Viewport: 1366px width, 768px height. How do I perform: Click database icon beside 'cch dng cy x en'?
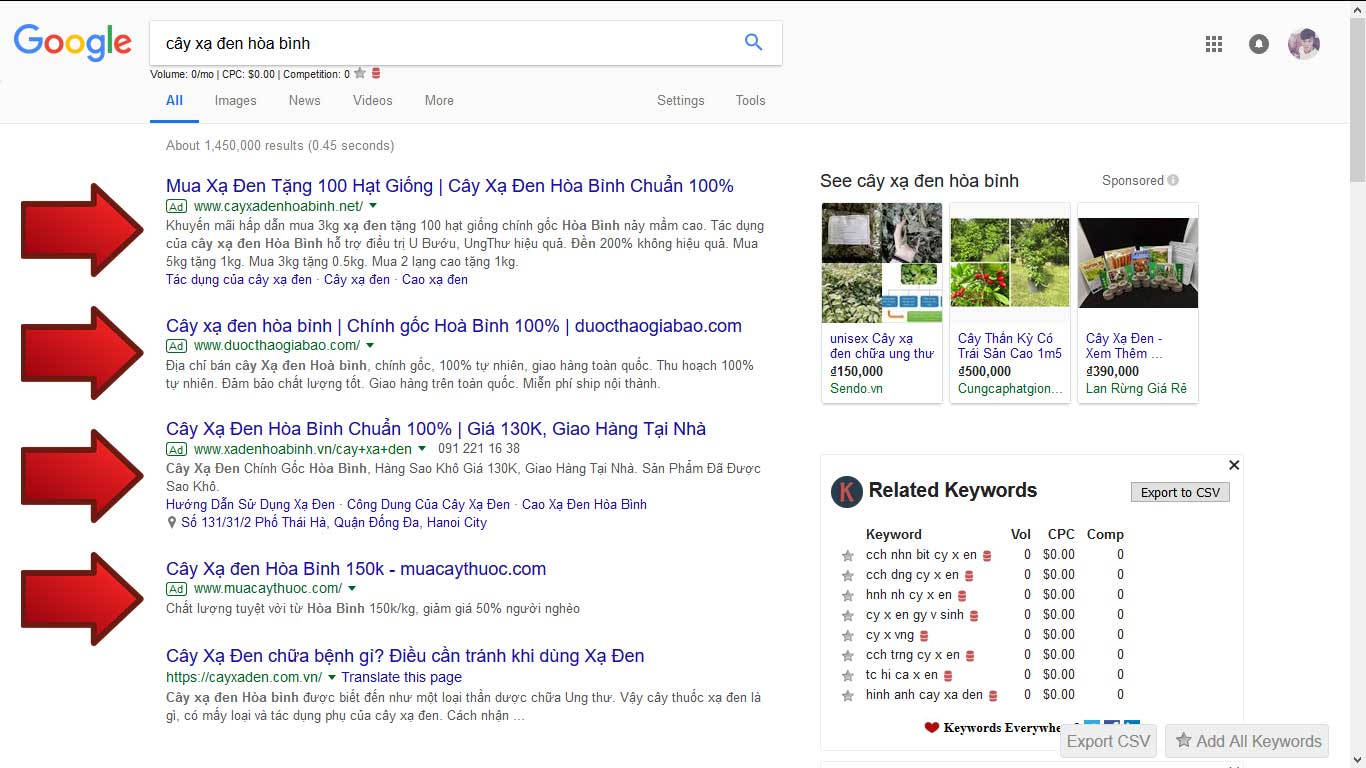[x=969, y=575]
